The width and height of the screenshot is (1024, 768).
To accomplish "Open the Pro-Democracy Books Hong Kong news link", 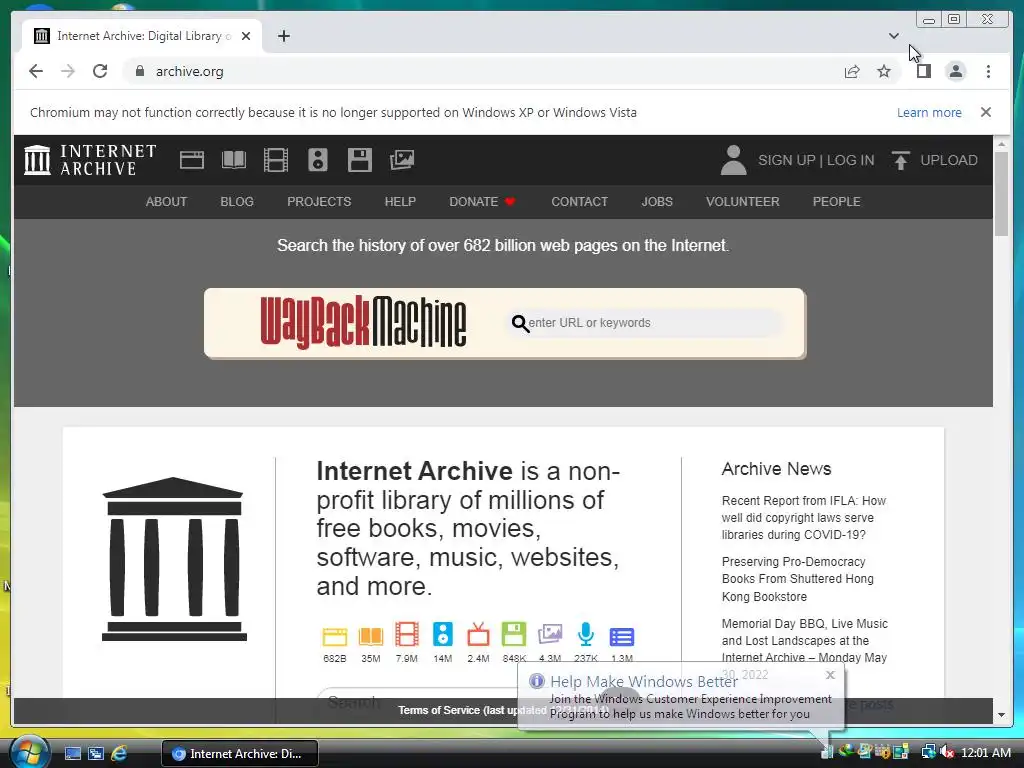I will click(x=797, y=579).
